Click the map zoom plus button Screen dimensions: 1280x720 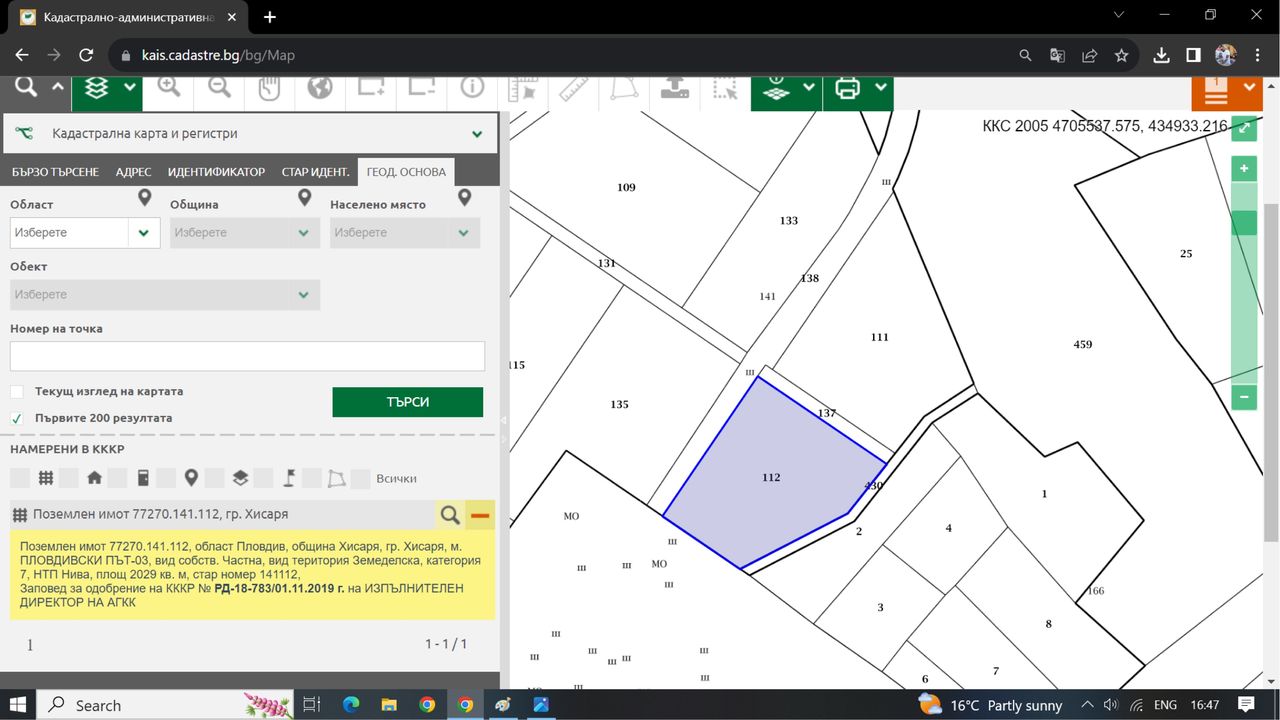[1244, 169]
